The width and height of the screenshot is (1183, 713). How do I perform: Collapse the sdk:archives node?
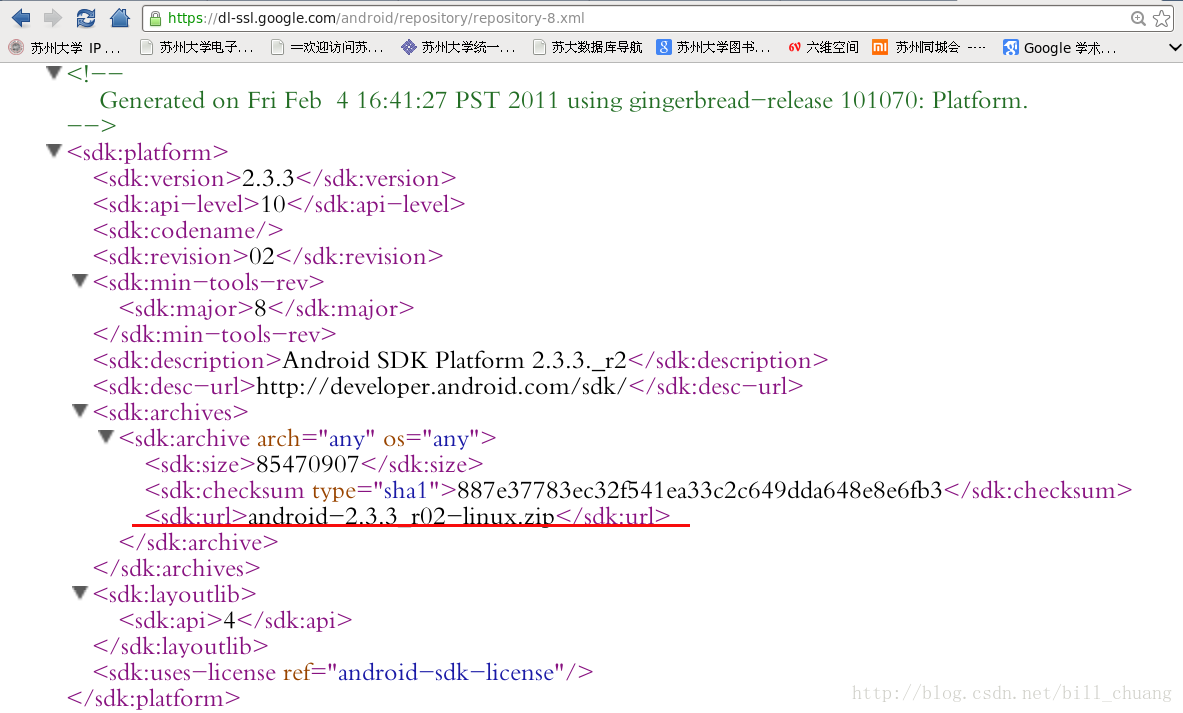click(x=80, y=410)
